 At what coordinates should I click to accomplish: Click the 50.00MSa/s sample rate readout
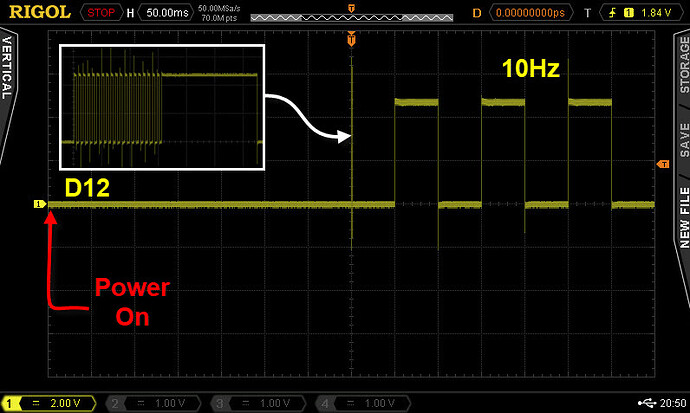coord(219,8)
